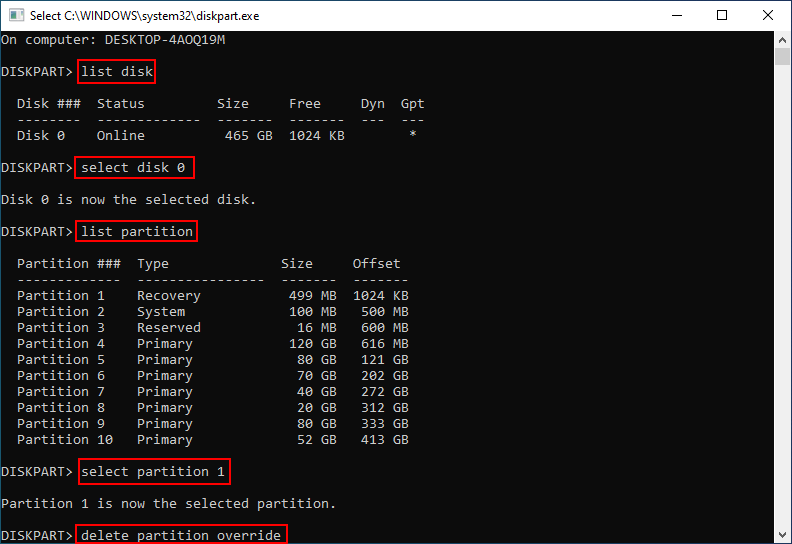Image resolution: width=792 pixels, height=544 pixels.
Task: Click the '413 GB' offset value
Action: (x=385, y=440)
